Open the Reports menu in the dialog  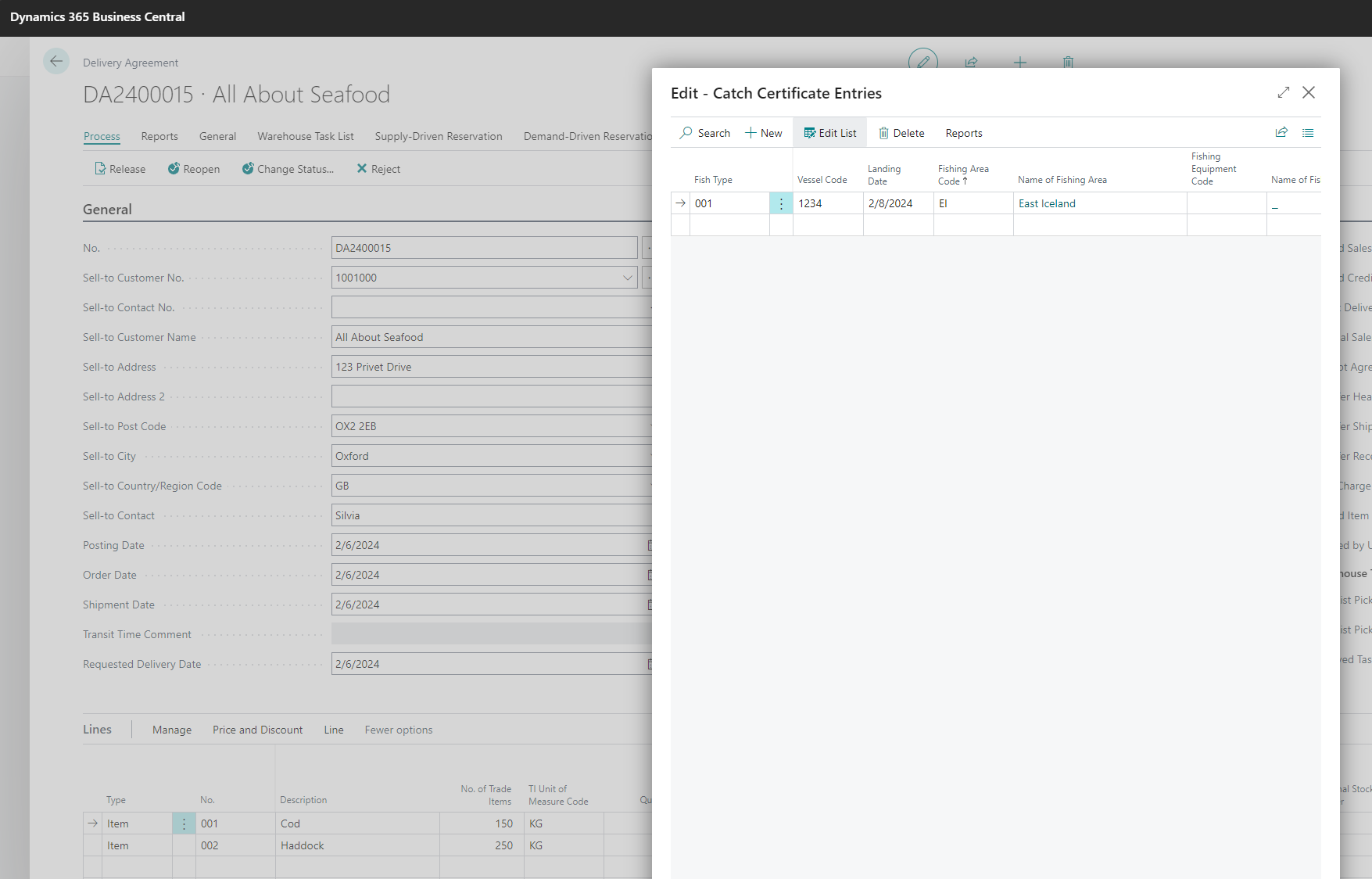coord(963,133)
